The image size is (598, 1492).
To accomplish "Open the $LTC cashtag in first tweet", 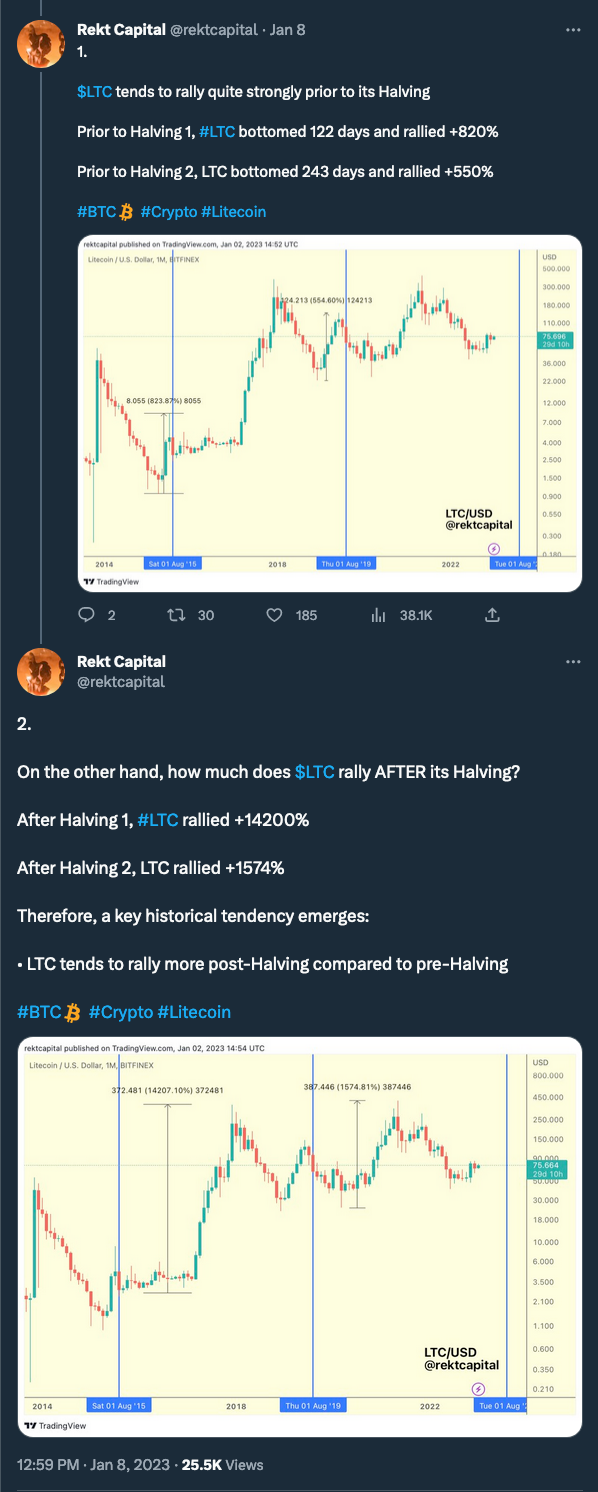I will pos(94,92).
